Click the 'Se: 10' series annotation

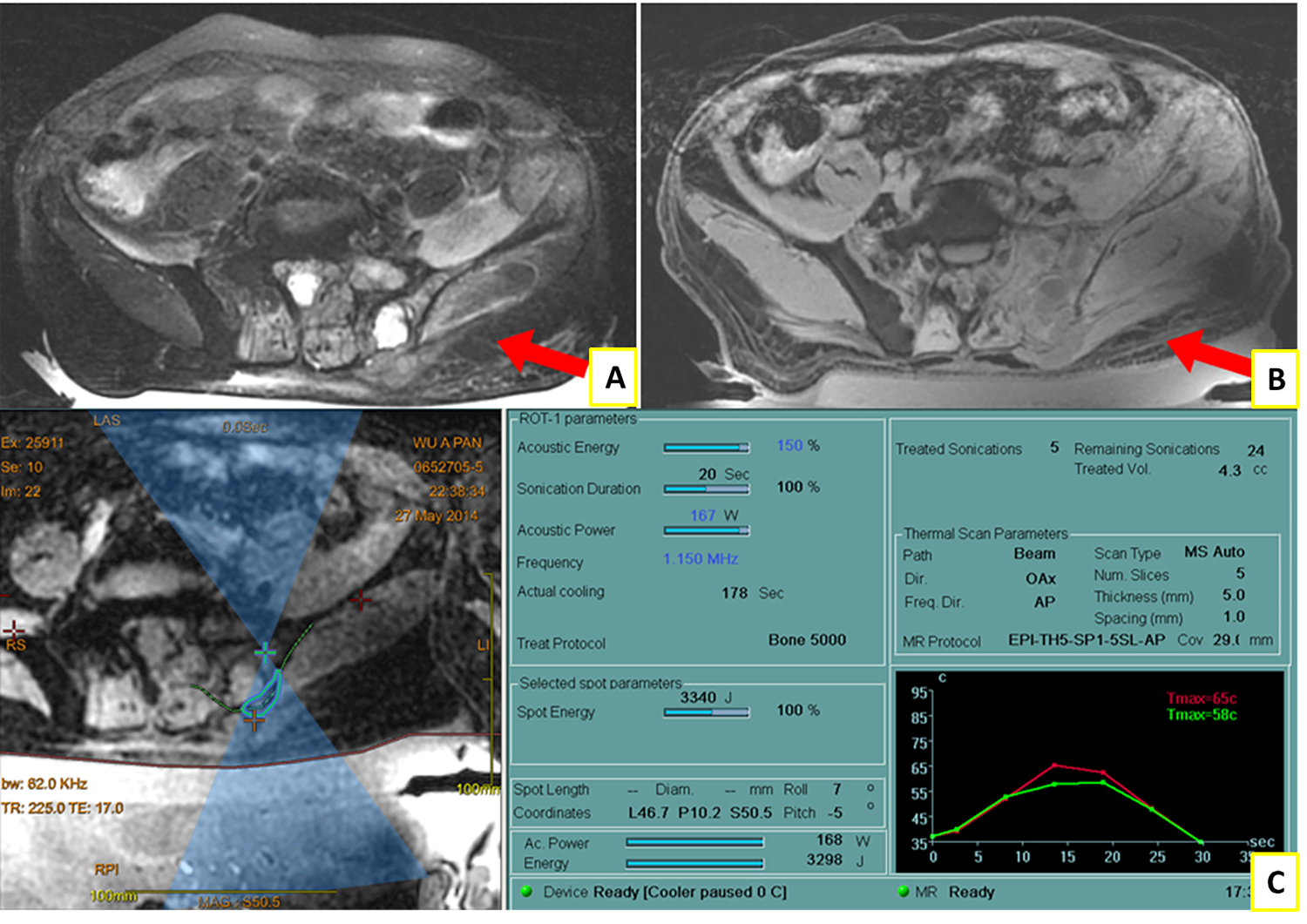22,468
